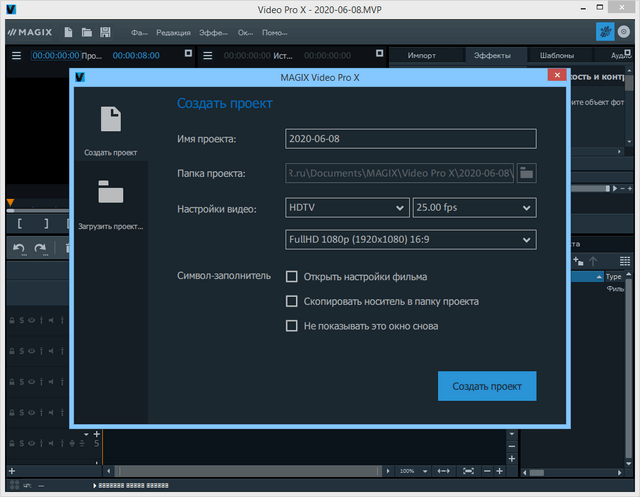Image resolution: width=640 pixels, height=497 pixels.
Task: Click the fit-to-width double arrow icon
Action: 444,471
